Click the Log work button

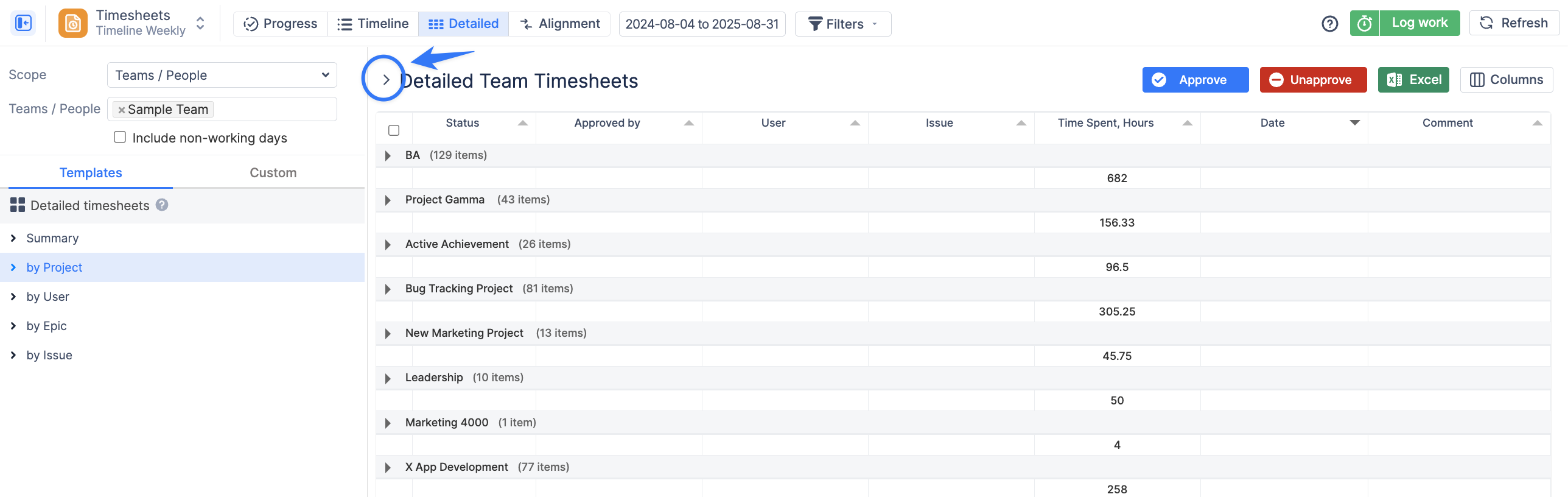(1419, 23)
